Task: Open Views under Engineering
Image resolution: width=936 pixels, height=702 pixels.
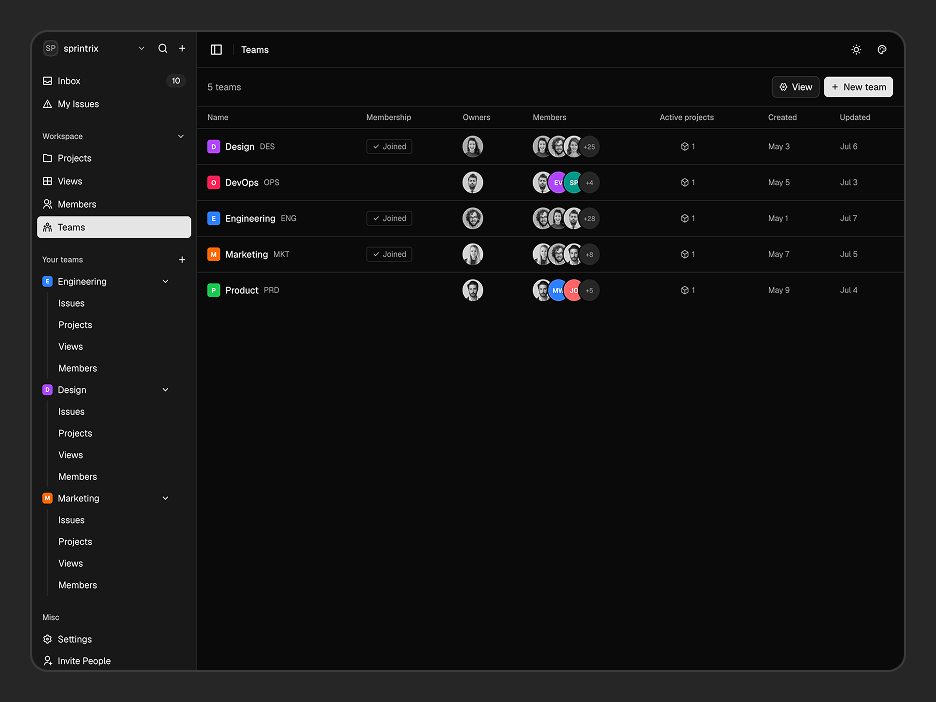Action: coord(70,346)
